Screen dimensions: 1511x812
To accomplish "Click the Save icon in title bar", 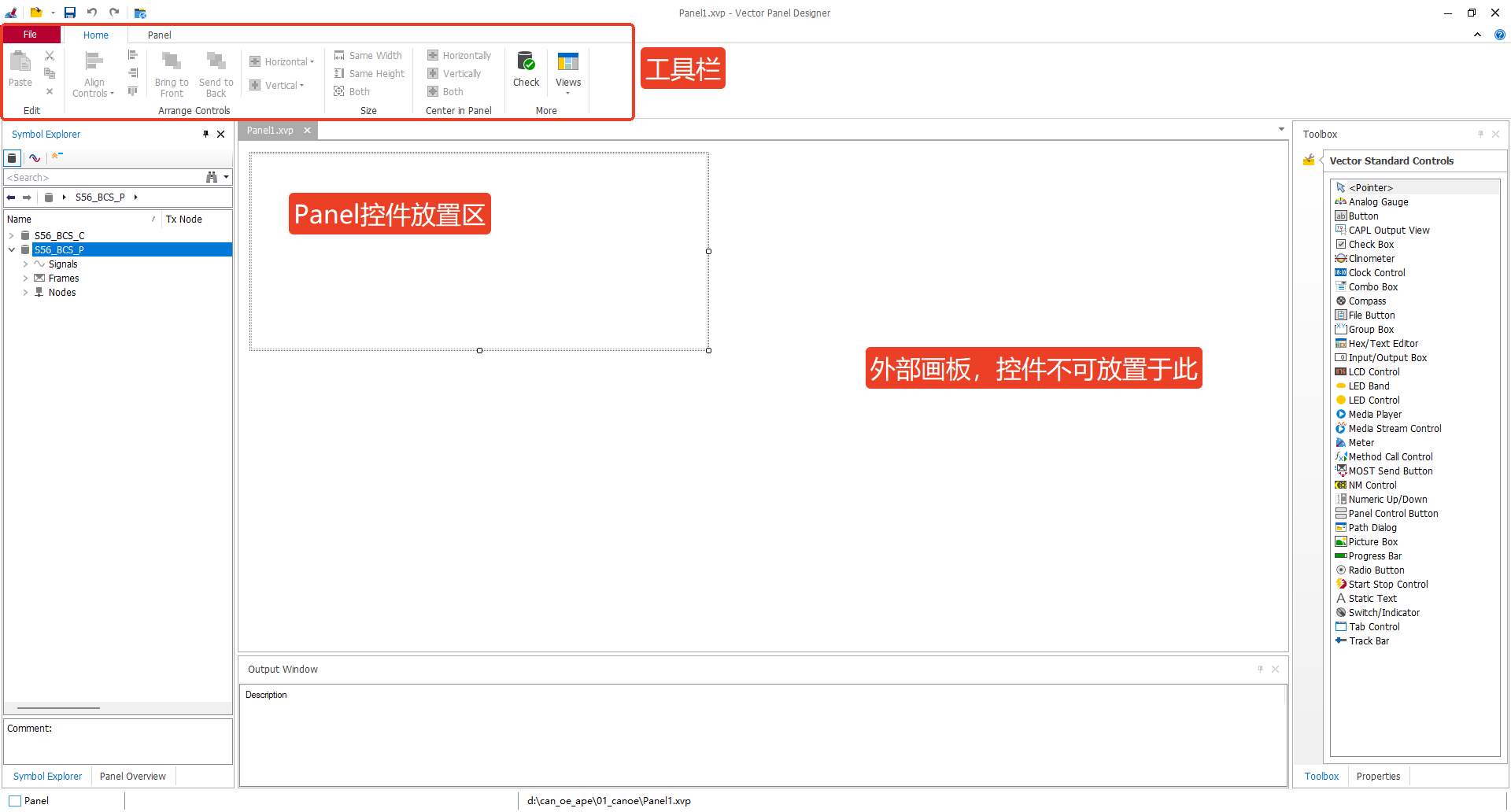I will pos(70,13).
